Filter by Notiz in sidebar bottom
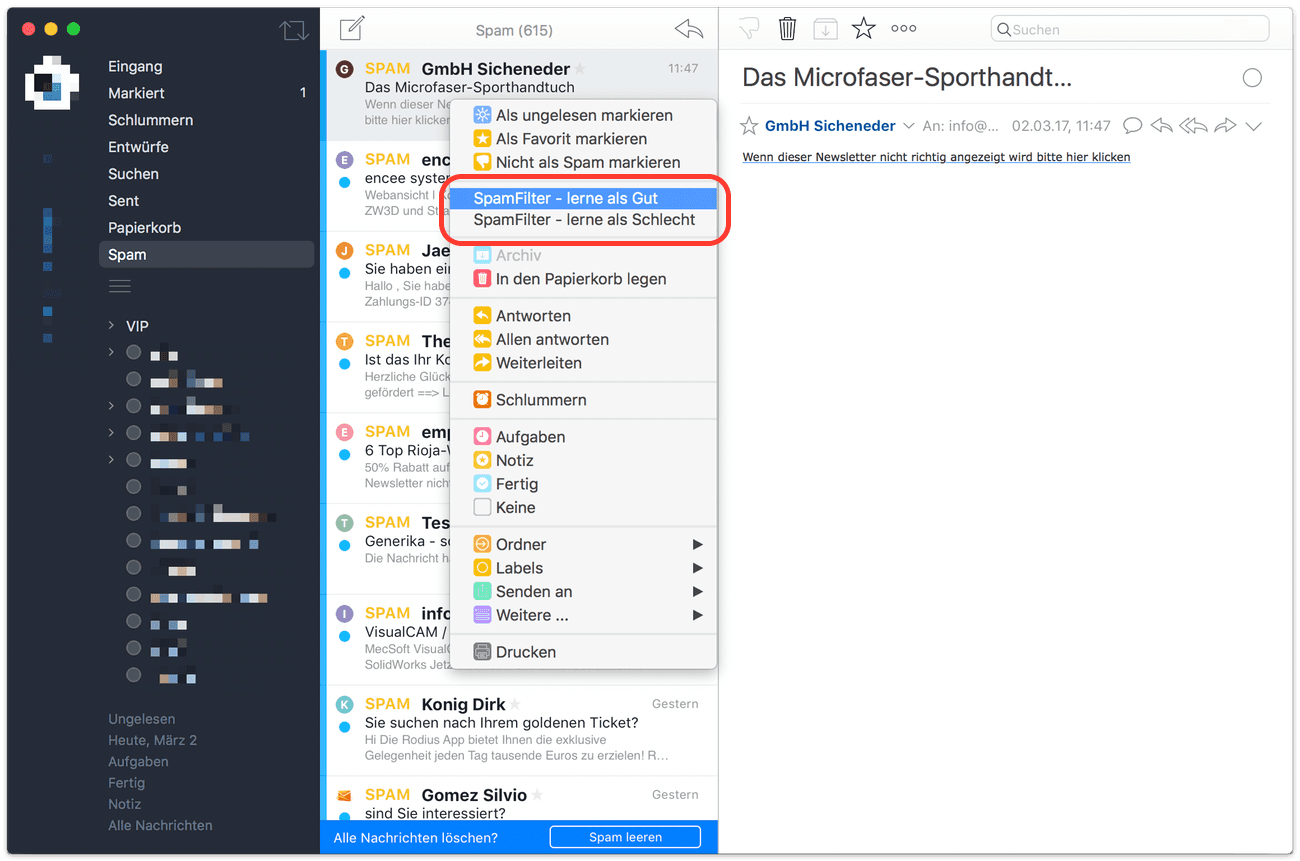 pyautogui.click(x=124, y=804)
